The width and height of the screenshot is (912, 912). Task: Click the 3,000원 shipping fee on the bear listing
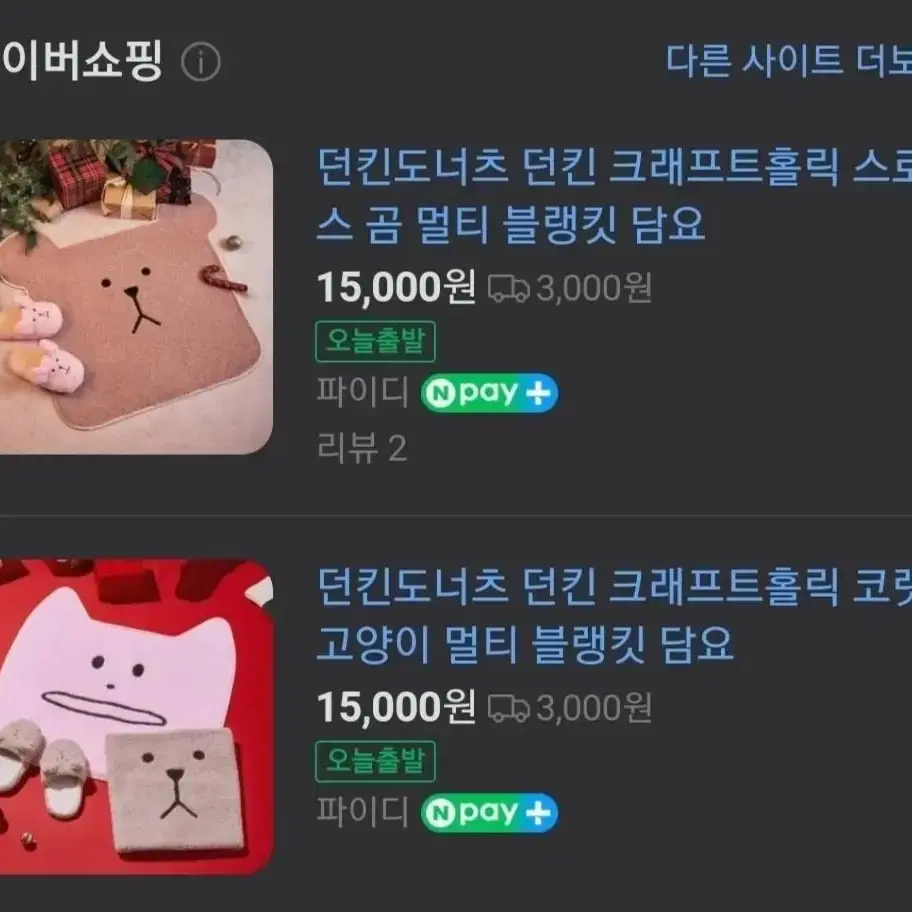click(x=593, y=288)
